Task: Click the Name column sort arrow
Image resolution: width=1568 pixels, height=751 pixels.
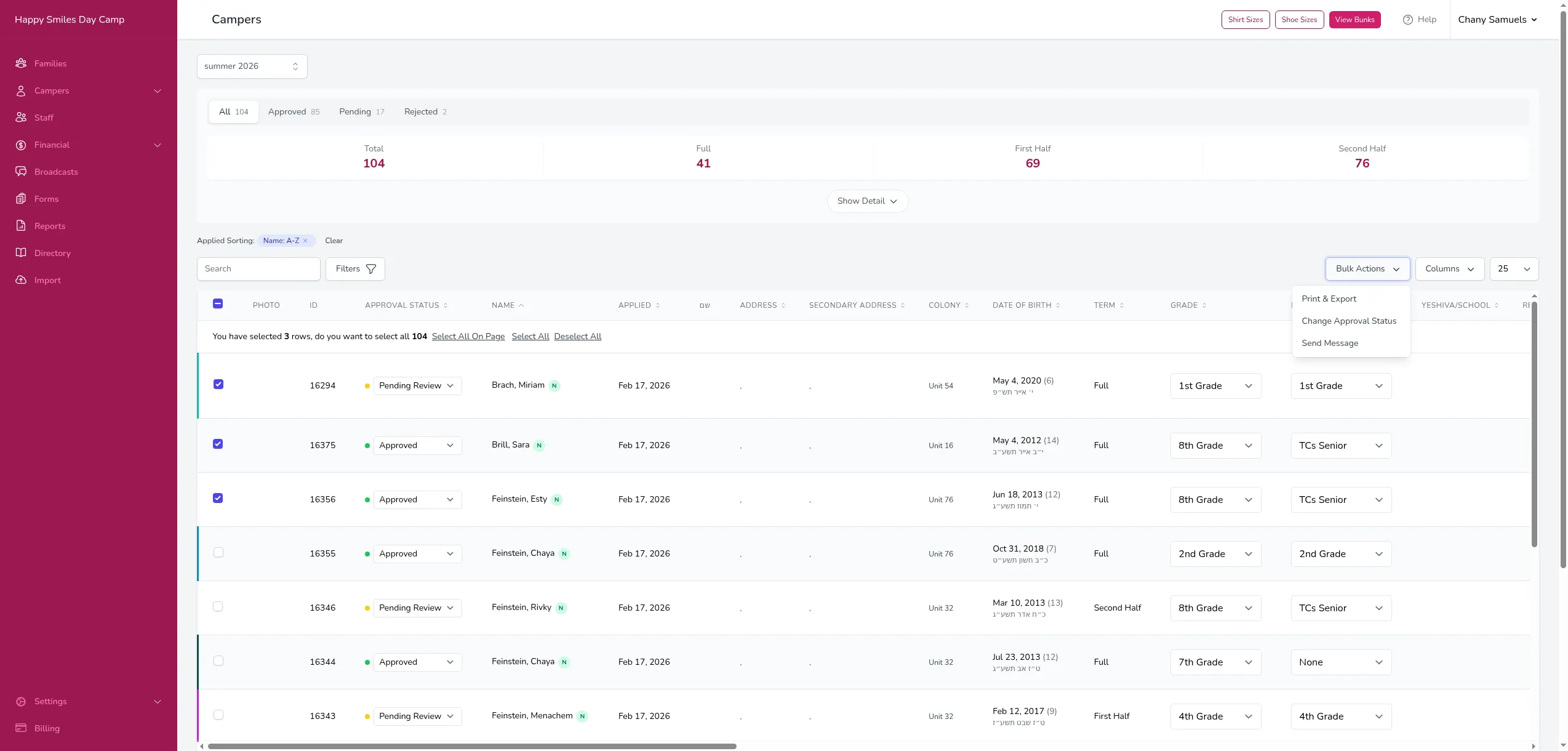Action: (x=521, y=305)
